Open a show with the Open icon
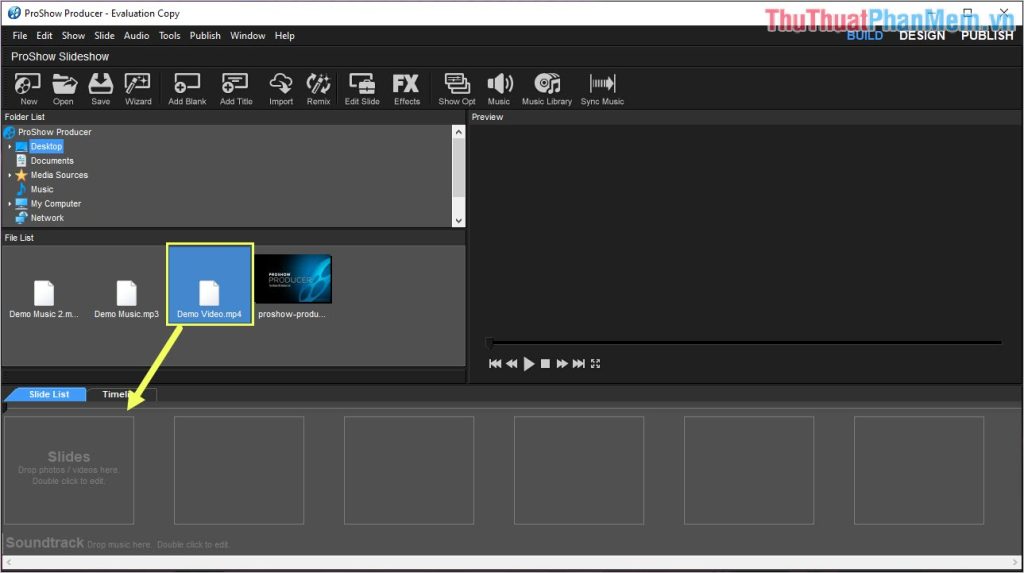Screen dimensions: 1024x573 [x=63, y=89]
